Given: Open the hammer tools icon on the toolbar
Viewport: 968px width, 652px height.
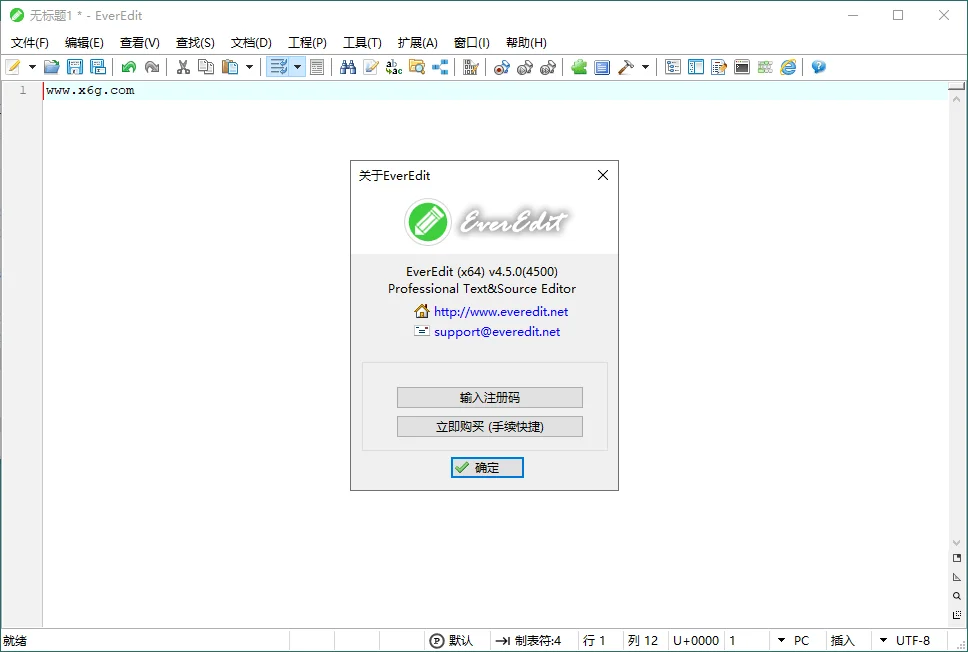Looking at the screenshot, I should [x=625, y=66].
